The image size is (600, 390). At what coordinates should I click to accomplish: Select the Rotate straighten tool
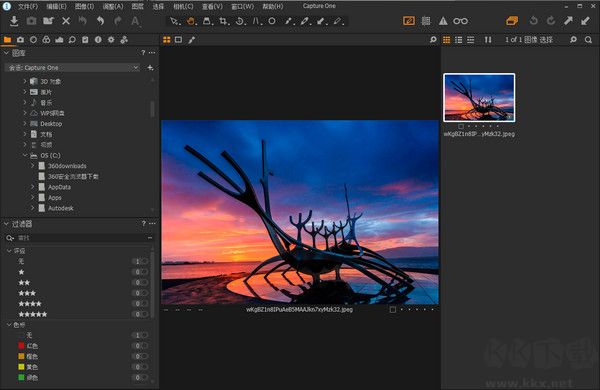[x=240, y=21]
